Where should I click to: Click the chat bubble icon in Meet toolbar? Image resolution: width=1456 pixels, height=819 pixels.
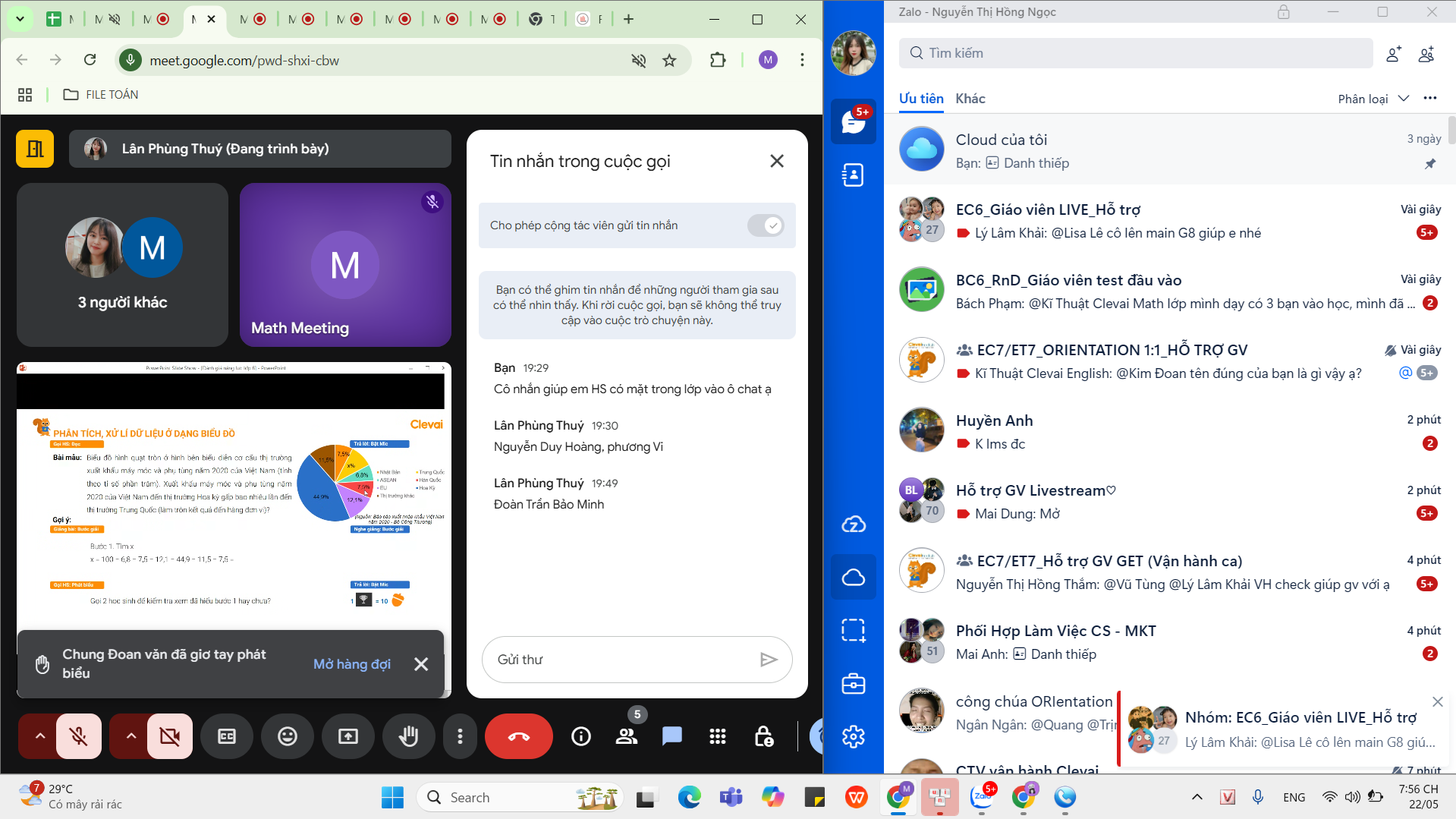672,736
